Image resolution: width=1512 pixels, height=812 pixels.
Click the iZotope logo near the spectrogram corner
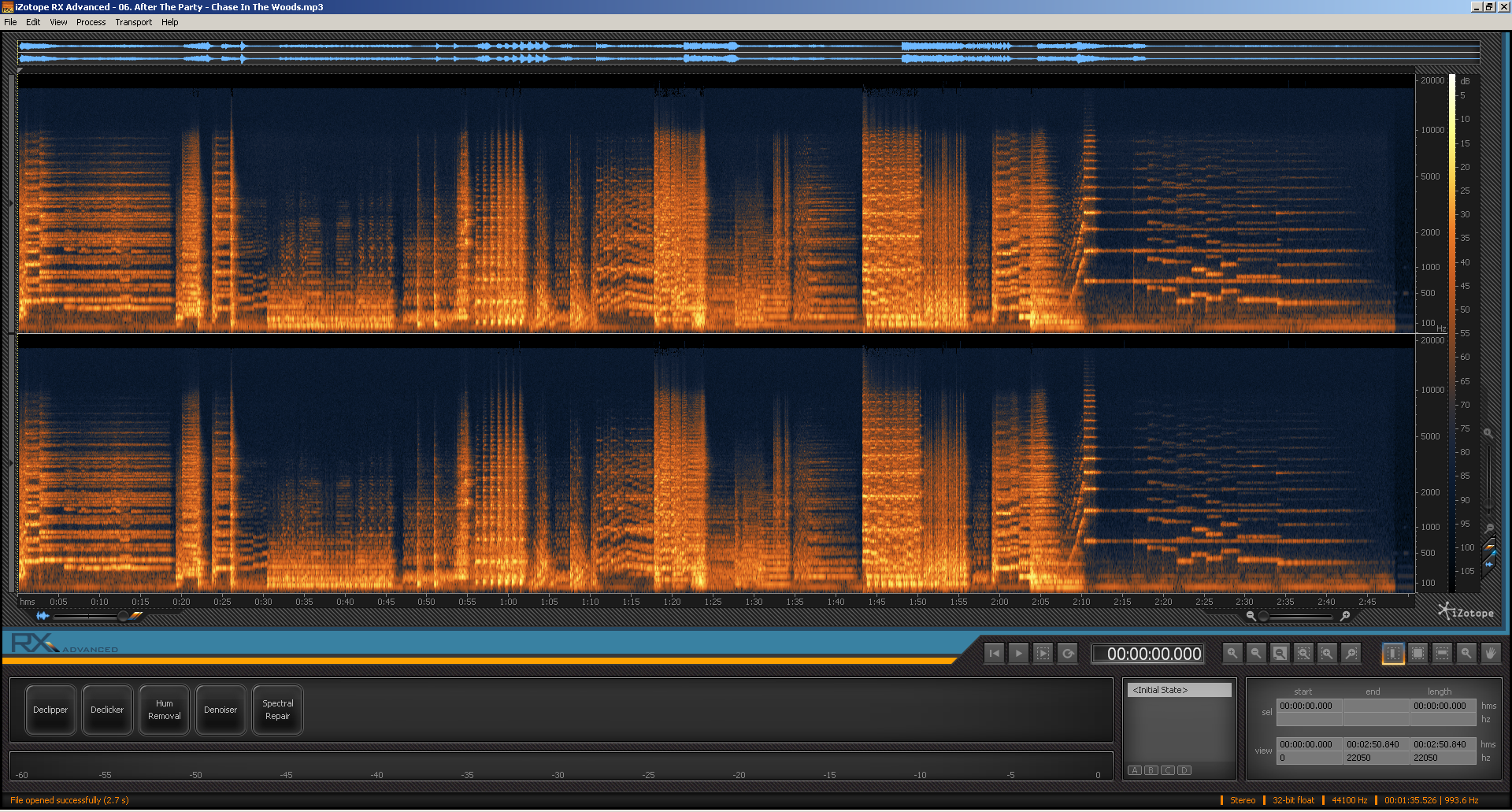point(1465,612)
